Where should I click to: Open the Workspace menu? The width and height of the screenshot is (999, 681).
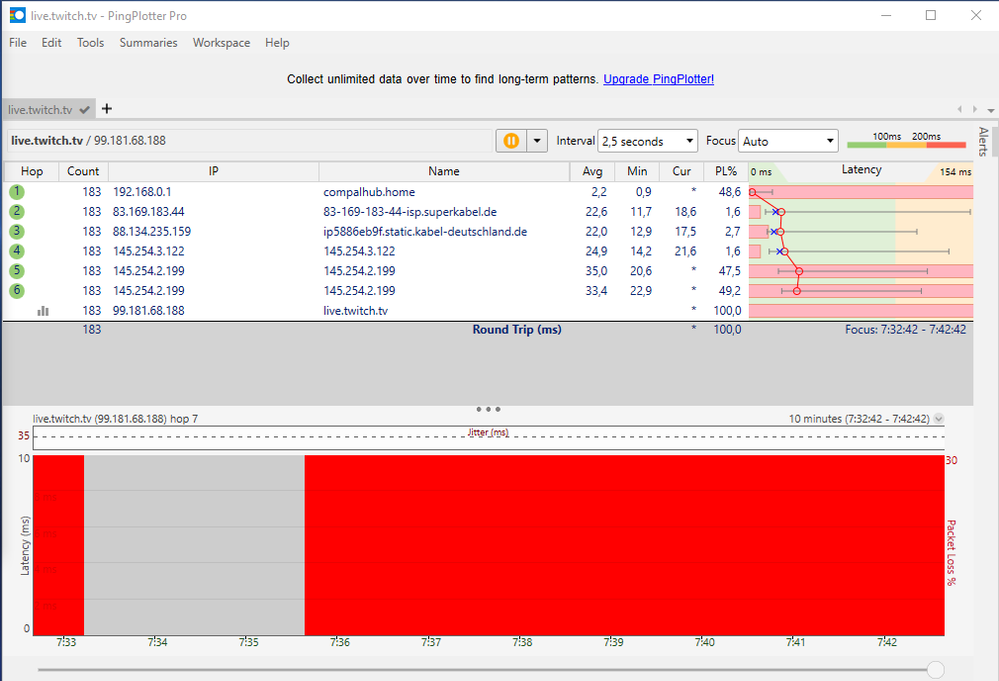tap(222, 43)
